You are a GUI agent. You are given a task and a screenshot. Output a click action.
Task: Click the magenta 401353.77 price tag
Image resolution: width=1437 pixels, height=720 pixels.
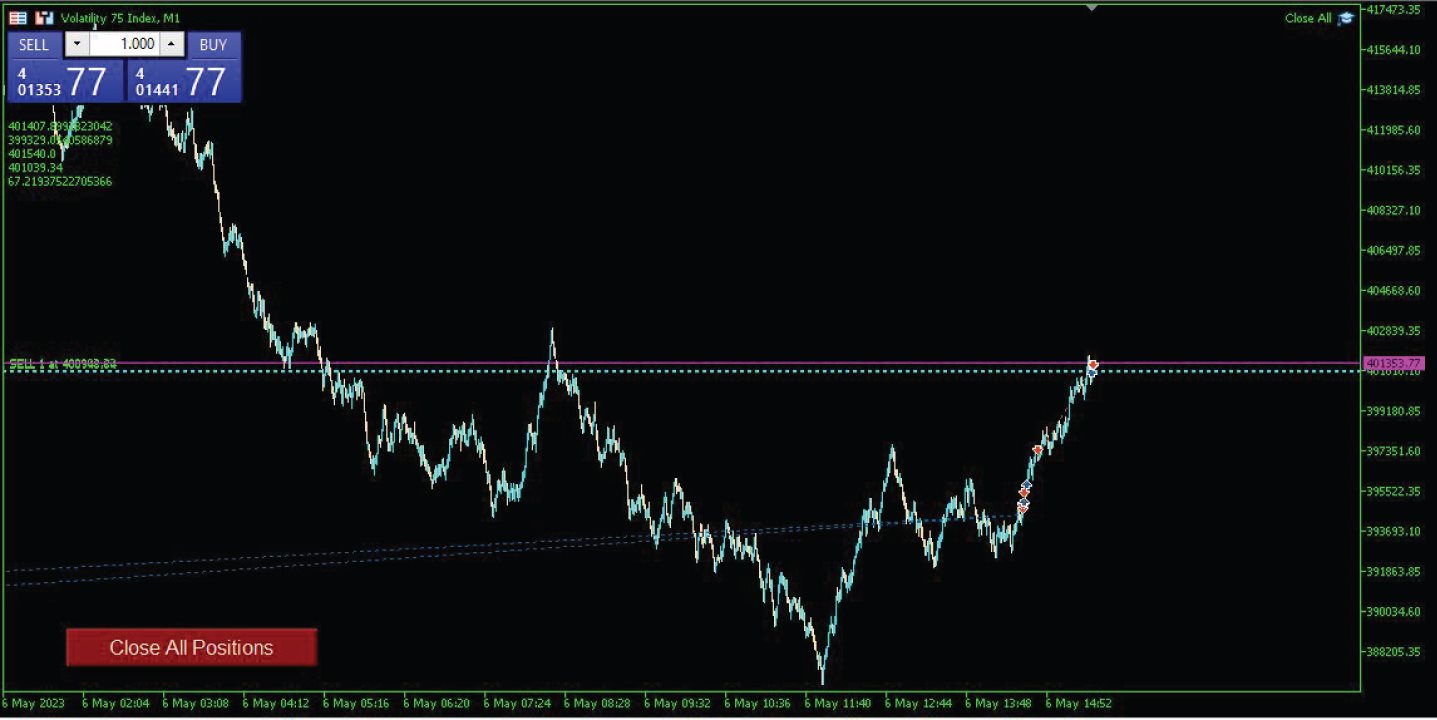click(1393, 363)
